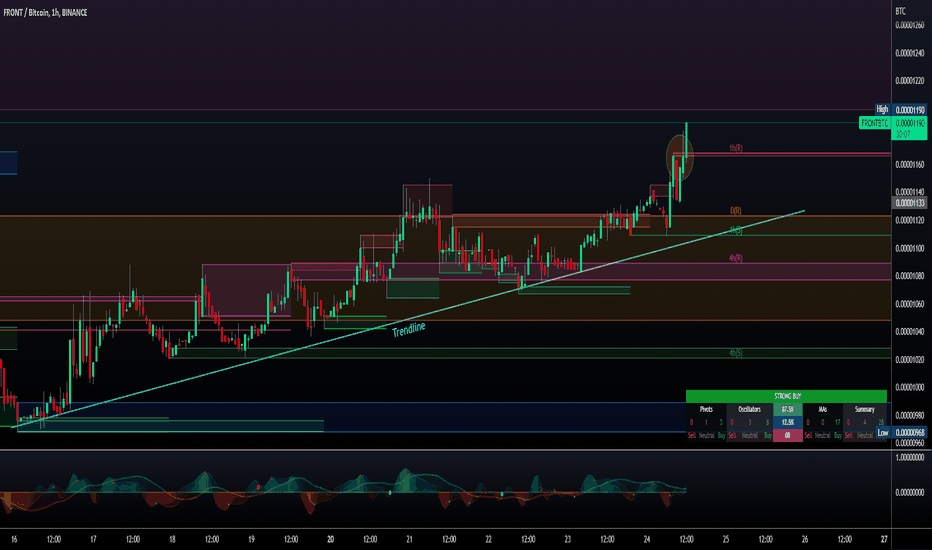Click date 21 on the time axis

click(x=409, y=540)
